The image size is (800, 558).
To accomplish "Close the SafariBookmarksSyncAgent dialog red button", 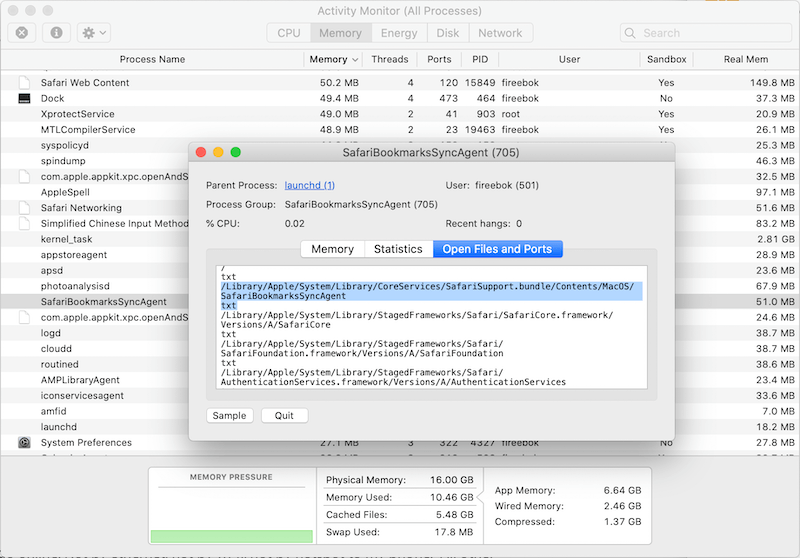I will (x=201, y=153).
